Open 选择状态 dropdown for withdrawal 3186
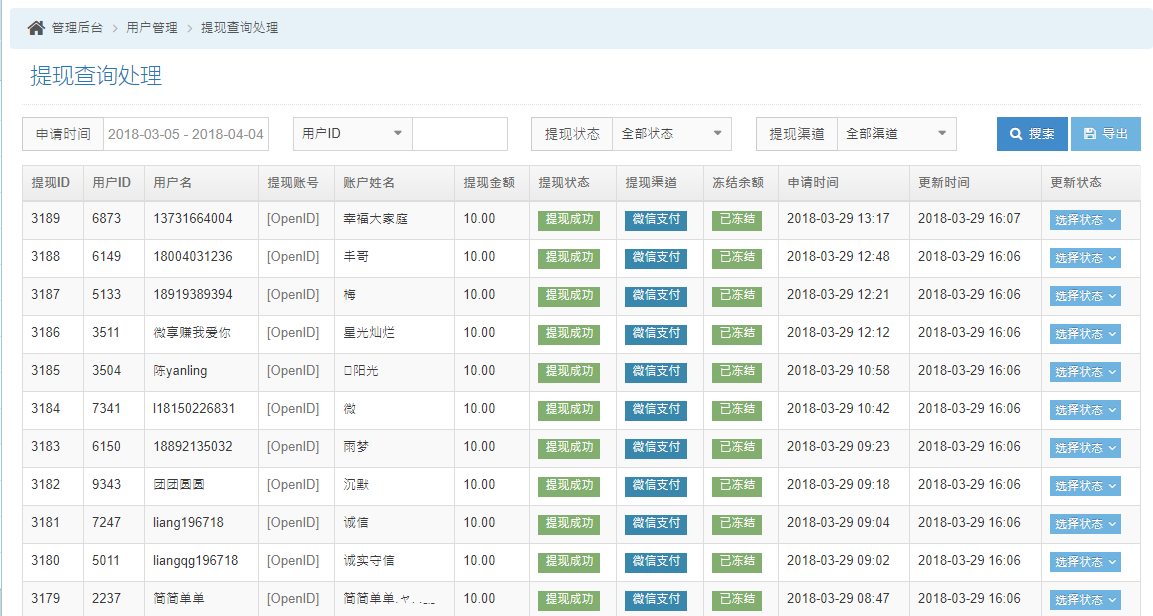This screenshot has width=1153, height=616. [1085, 334]
